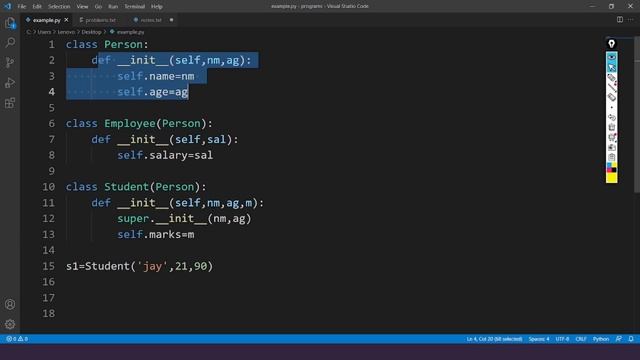Open the File menu
The height and width of the screenshot is (360, 640).
pos(22,7)
